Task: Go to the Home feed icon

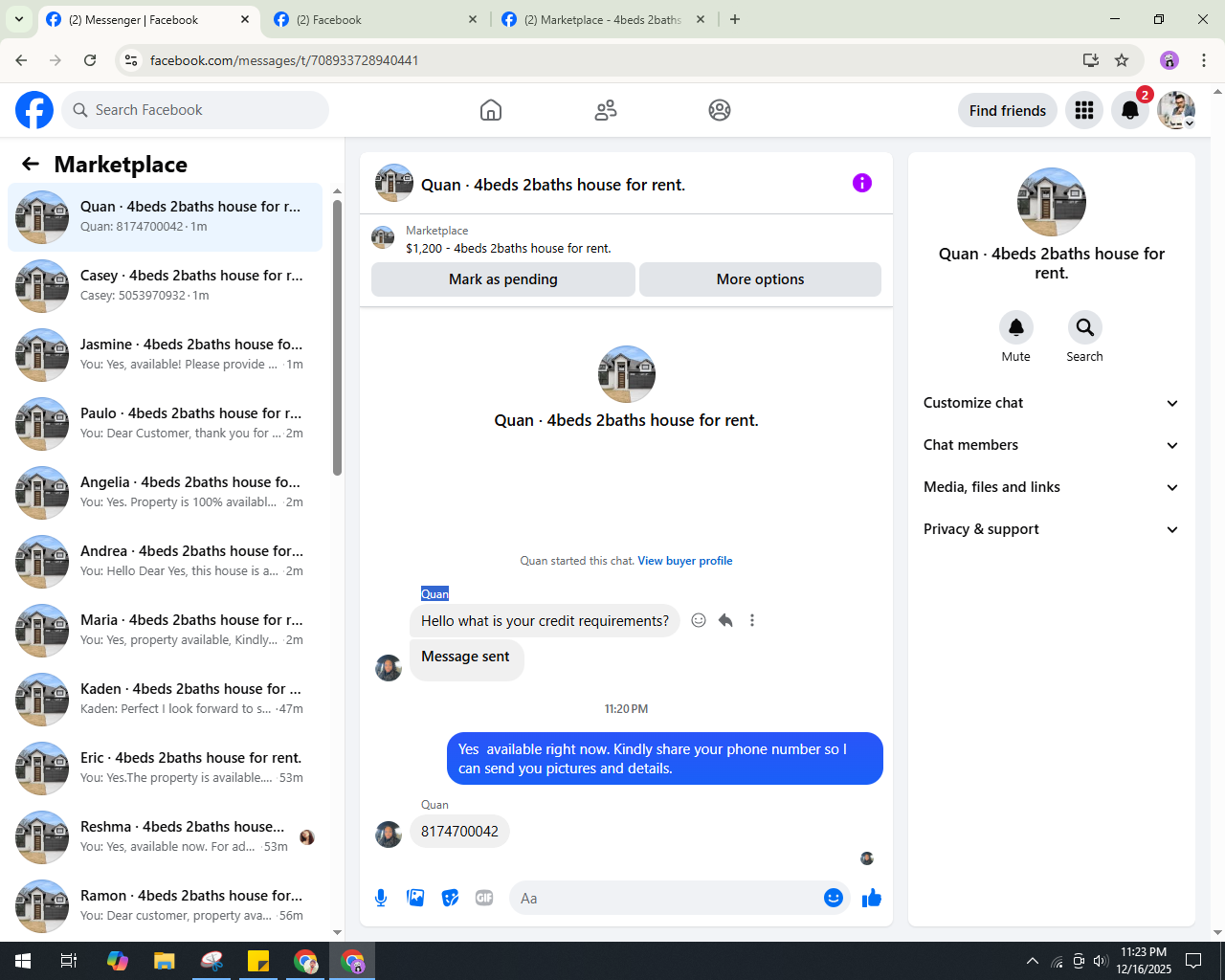Action: (491, 110)
